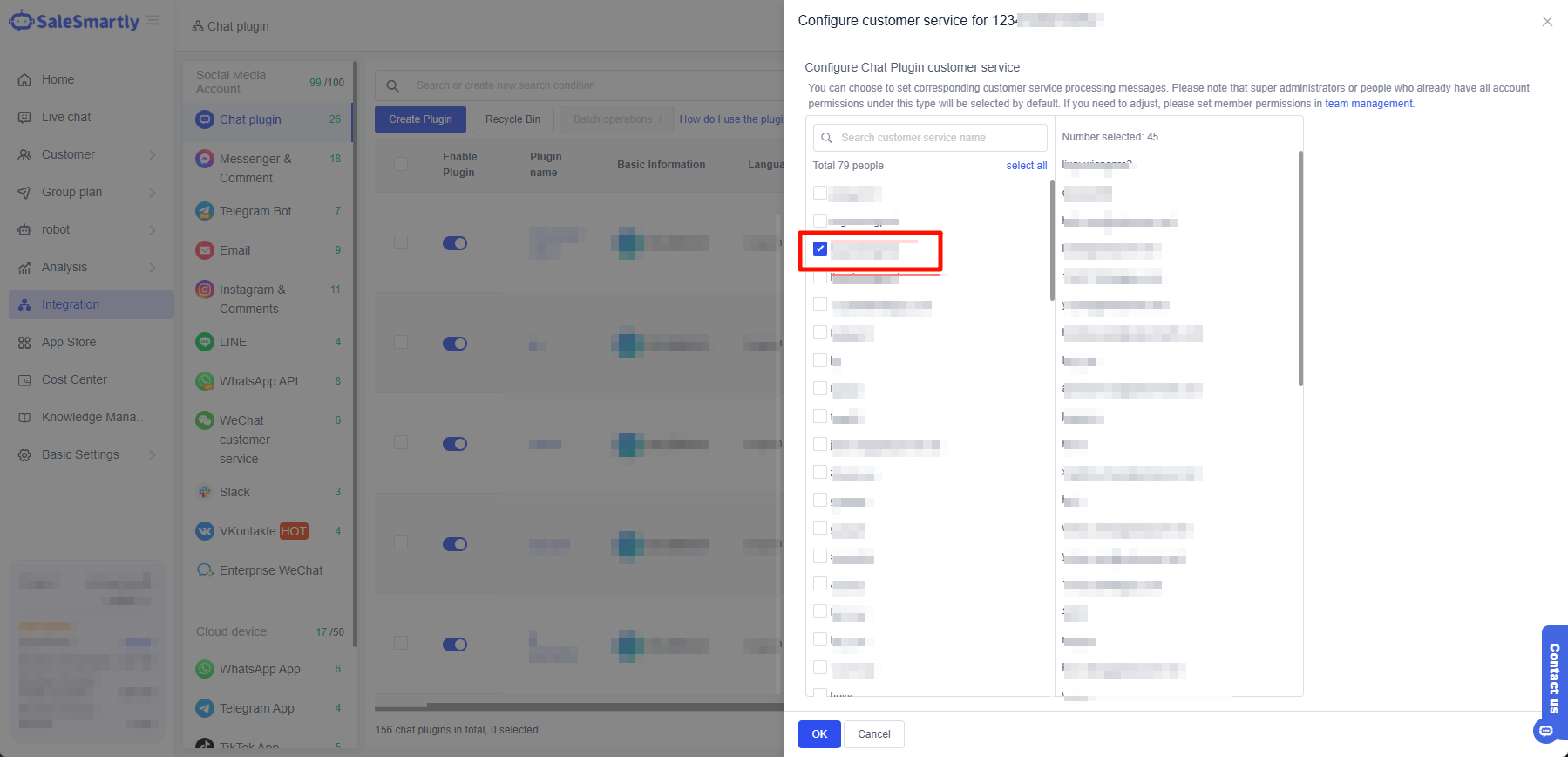Open the LINE channel icon

[x=204, y=342]
